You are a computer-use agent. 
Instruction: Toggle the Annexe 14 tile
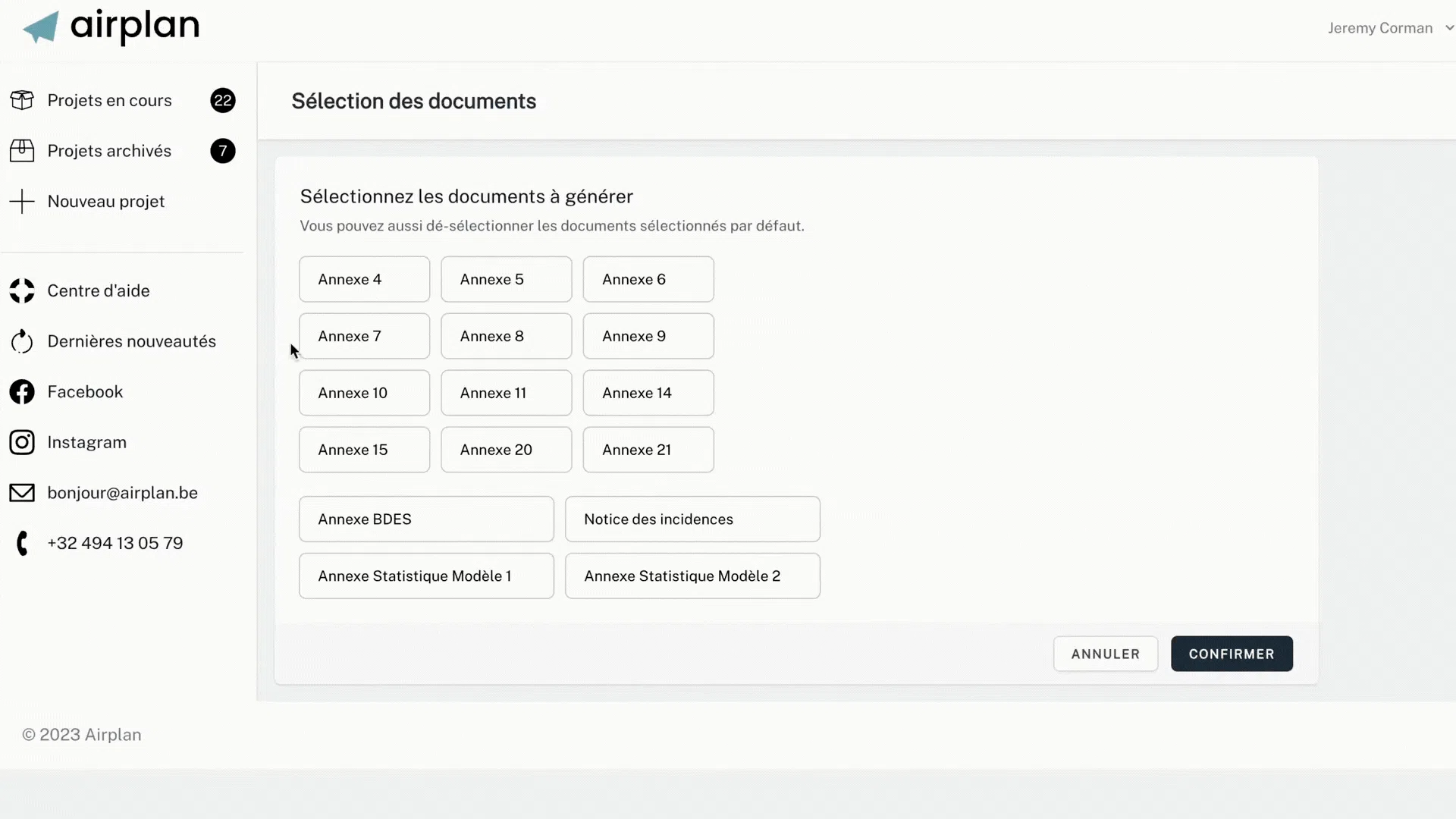pos(648,393)
